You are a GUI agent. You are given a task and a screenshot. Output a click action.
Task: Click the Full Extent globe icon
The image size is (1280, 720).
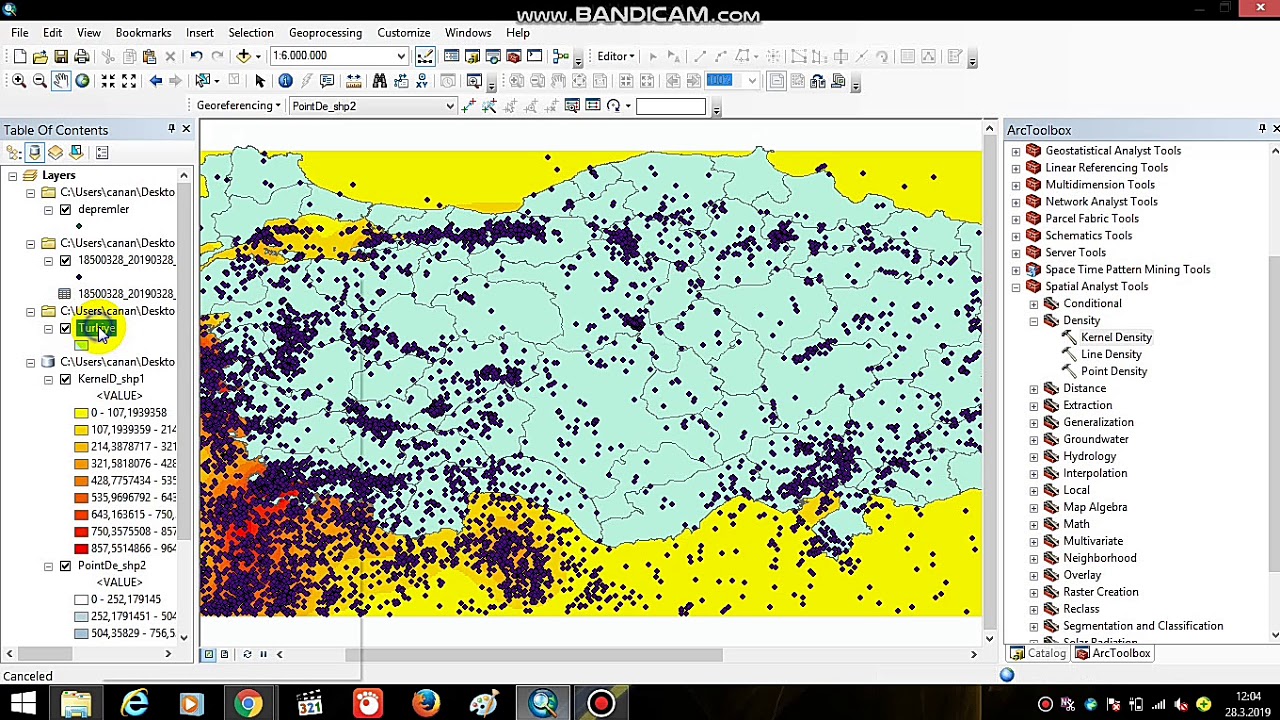click(82, 81)
